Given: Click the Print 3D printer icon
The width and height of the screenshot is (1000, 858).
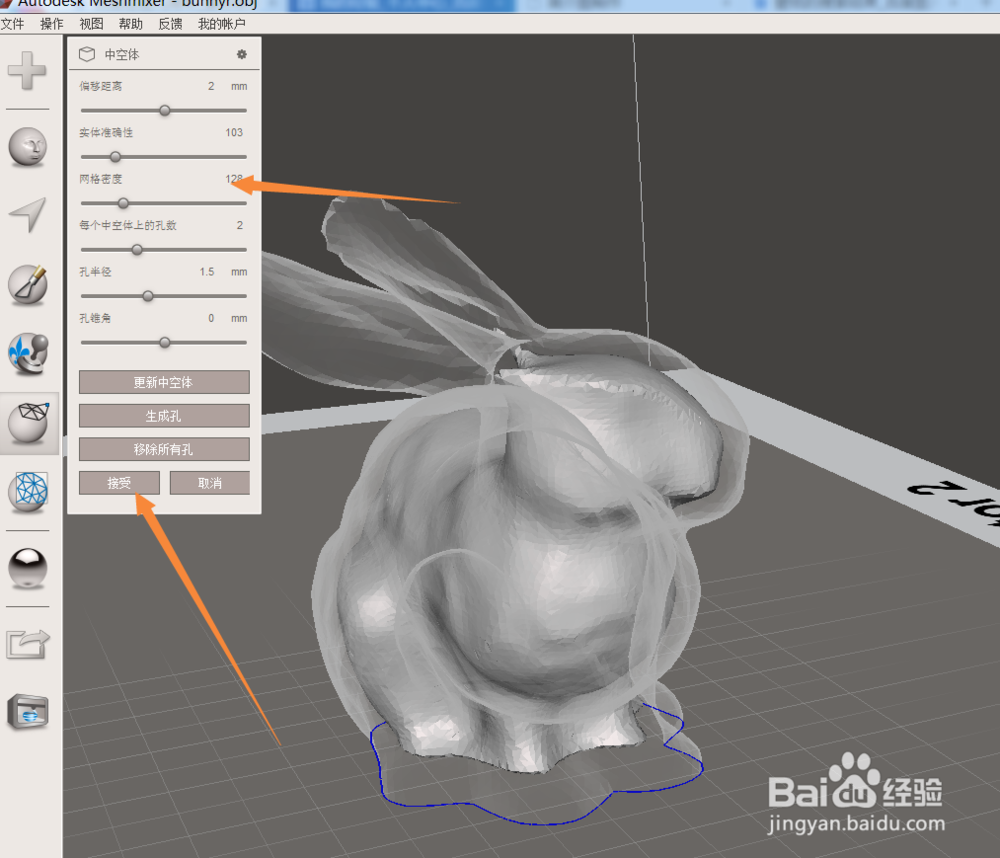Looking at the screenshot, I should point(28,711).
